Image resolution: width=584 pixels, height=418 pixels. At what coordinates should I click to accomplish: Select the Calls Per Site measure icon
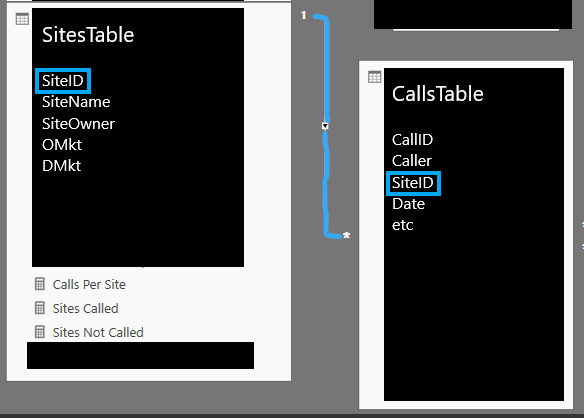pyautogui.click(x=40, y=284)
